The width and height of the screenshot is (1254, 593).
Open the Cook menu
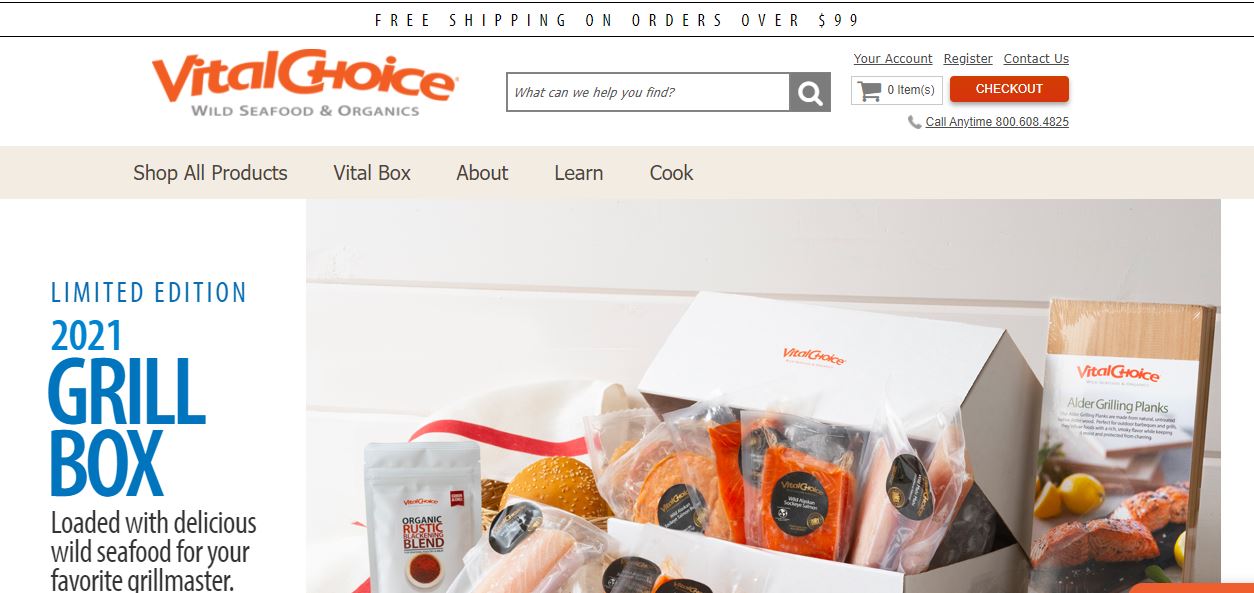[671, 173]
